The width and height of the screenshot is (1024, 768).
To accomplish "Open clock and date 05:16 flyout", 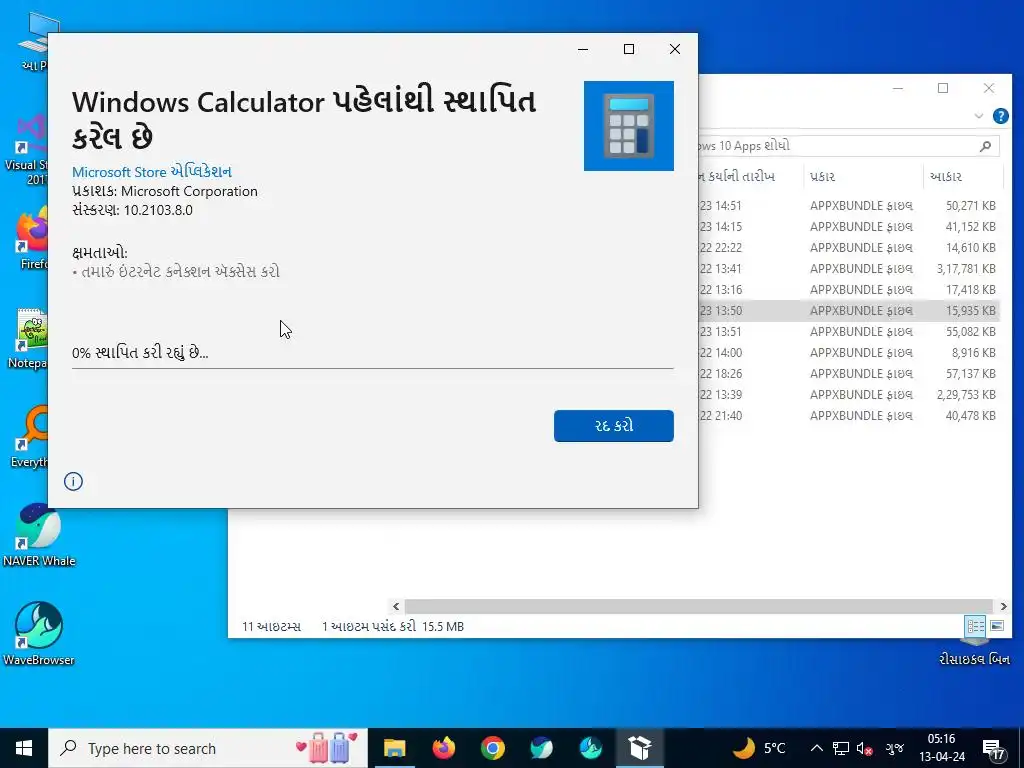I will click(x=942, y=748).
